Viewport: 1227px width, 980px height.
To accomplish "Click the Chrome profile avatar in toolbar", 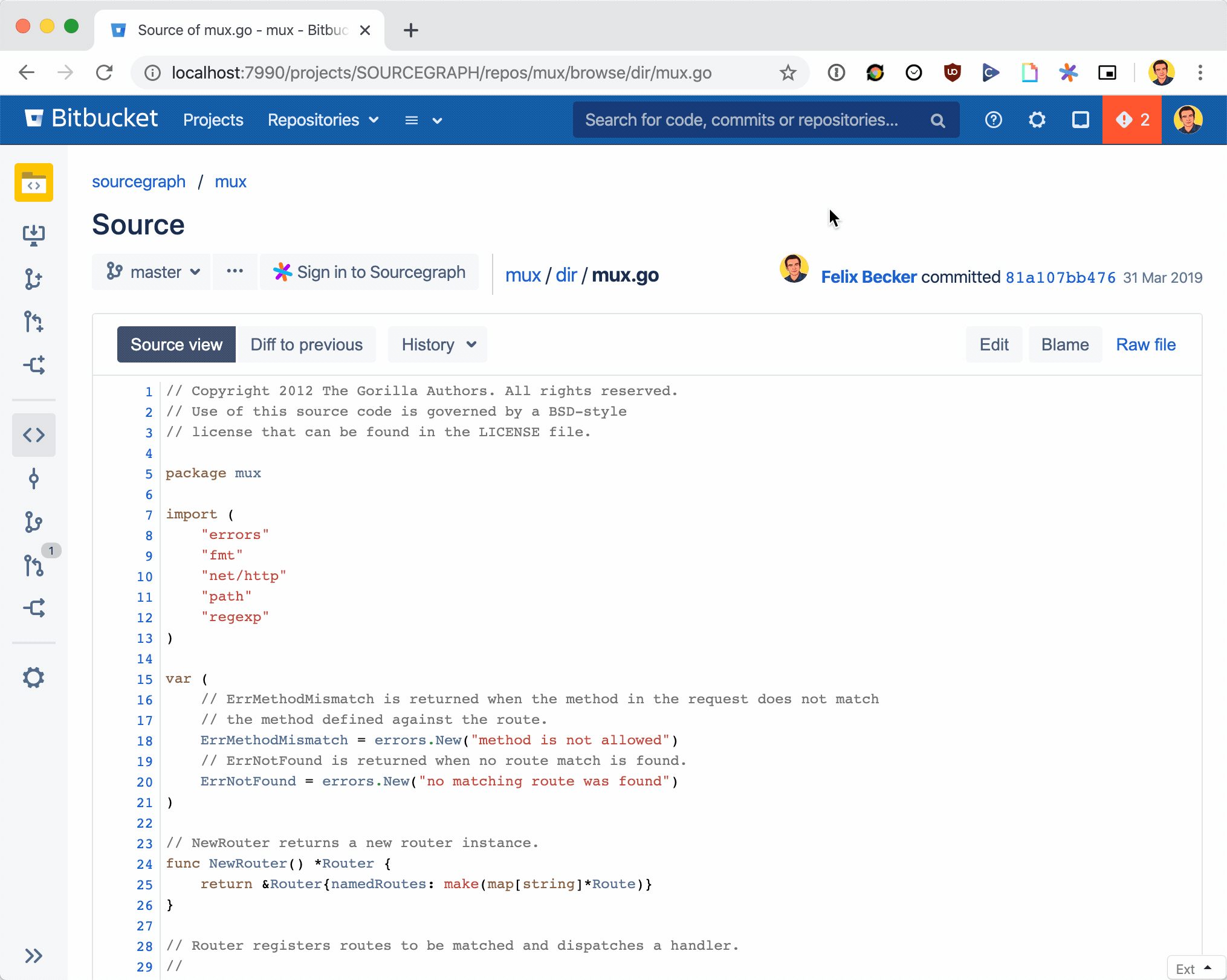I will click(x=1161, y=73).
